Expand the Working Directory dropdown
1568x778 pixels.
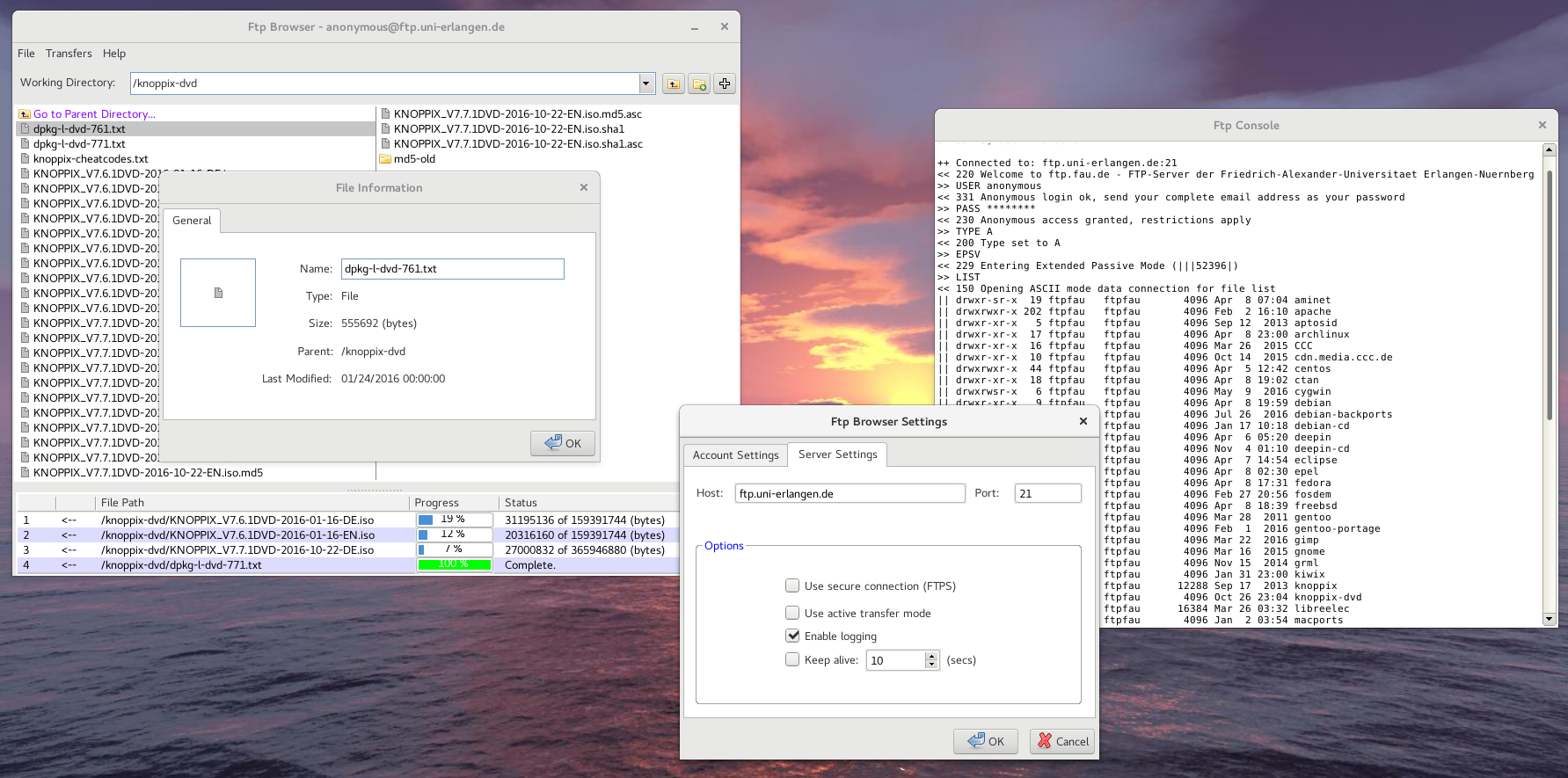[x=646, y=84]
